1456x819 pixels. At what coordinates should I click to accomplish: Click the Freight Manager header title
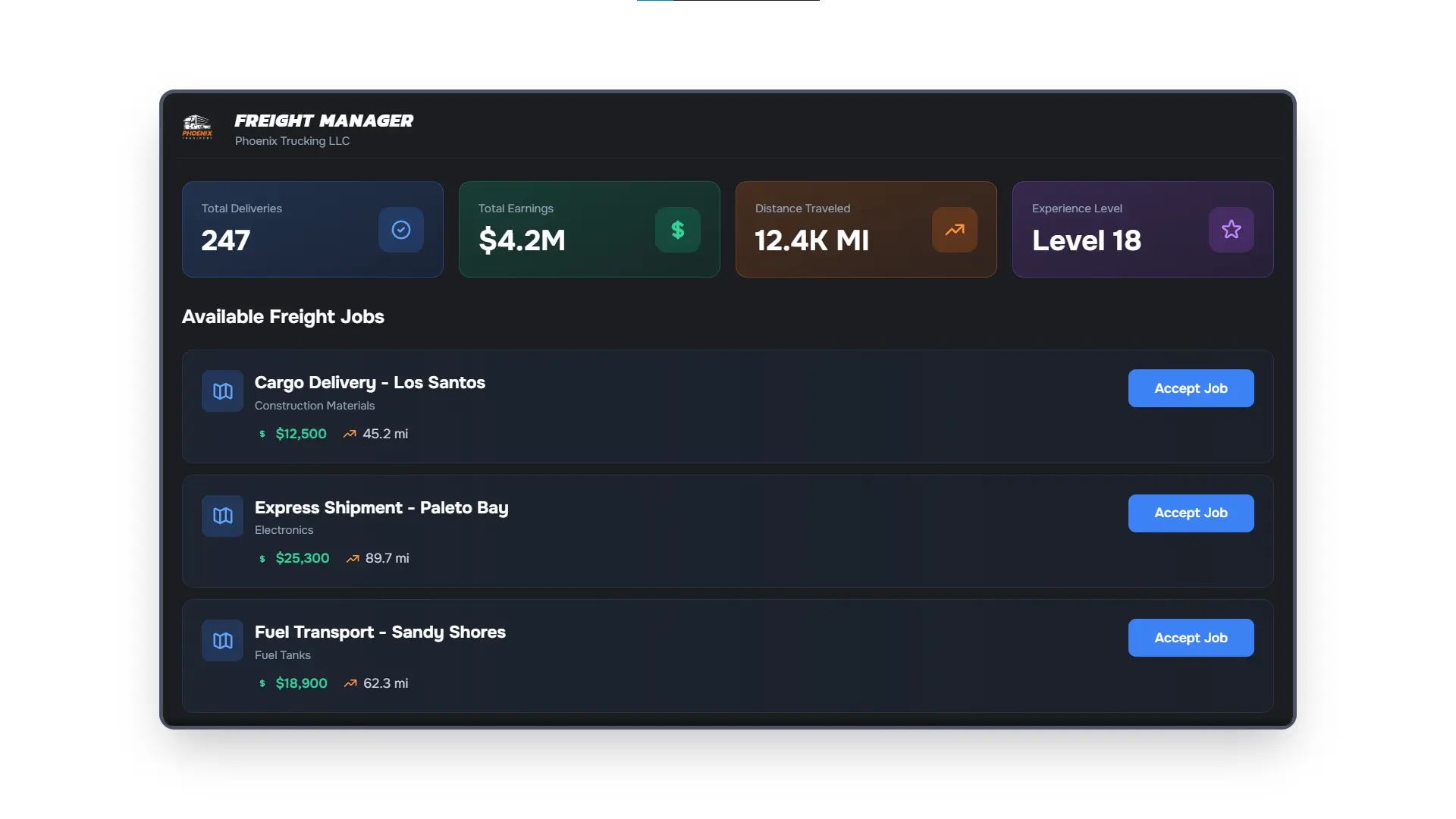[x=324, y=121]
